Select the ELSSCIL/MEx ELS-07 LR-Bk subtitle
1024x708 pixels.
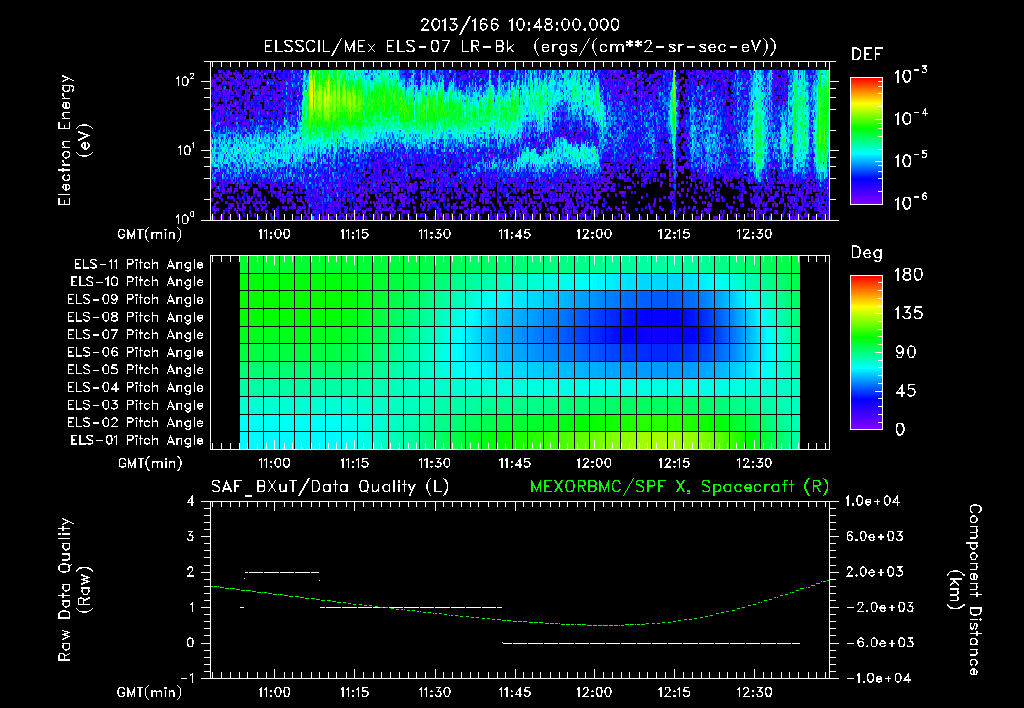(x=389, y=46)
